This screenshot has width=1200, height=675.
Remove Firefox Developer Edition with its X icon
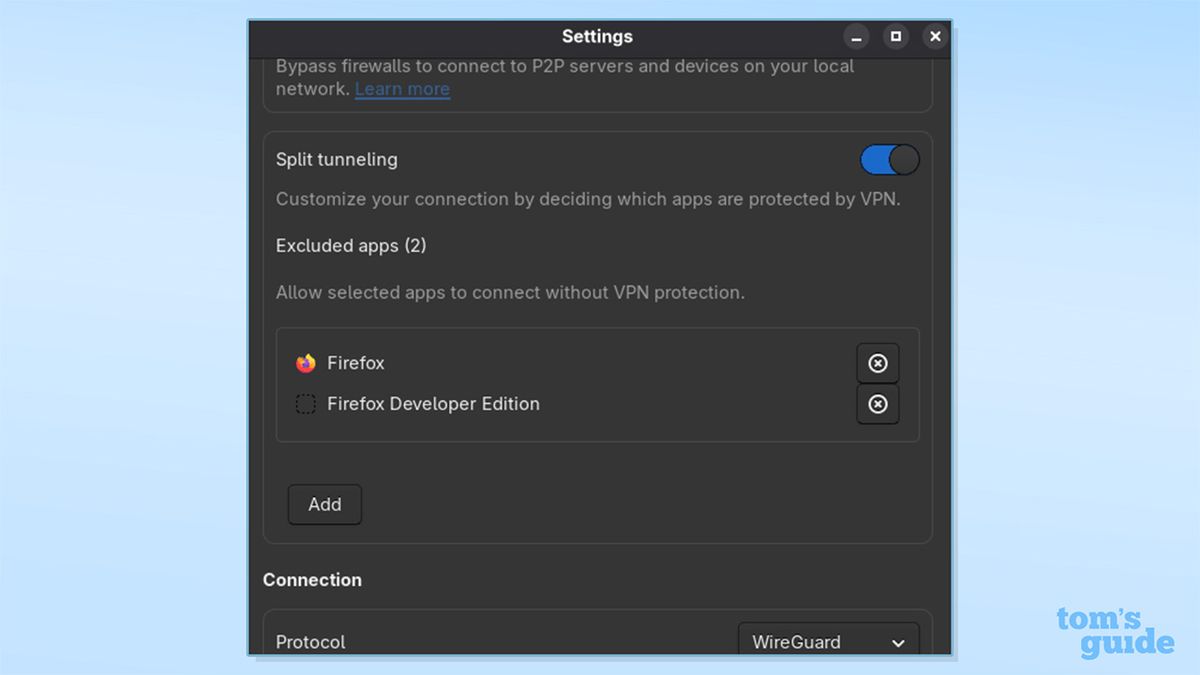(877, 404)
